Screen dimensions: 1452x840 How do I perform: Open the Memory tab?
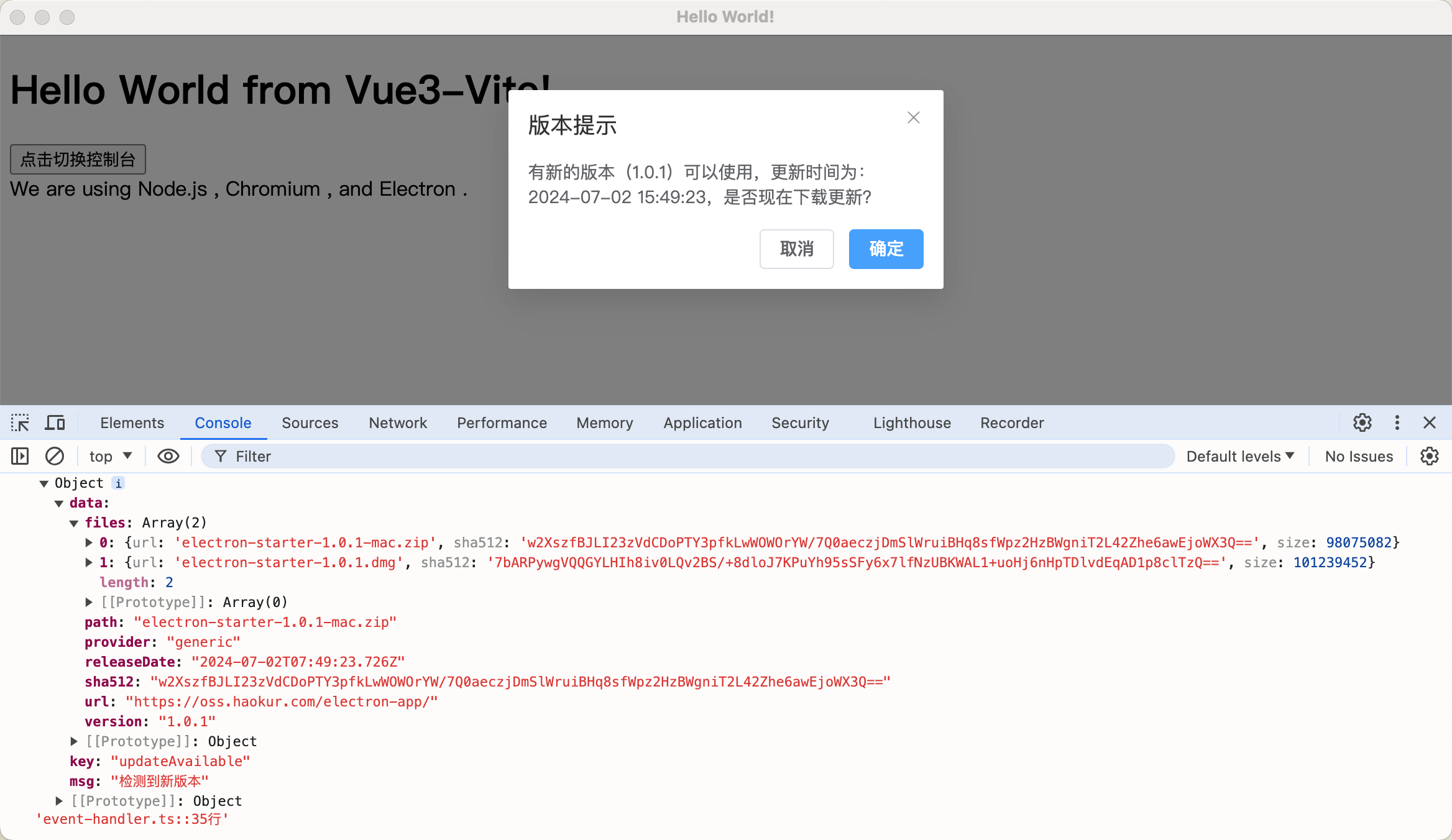click(x=605, y=423)
